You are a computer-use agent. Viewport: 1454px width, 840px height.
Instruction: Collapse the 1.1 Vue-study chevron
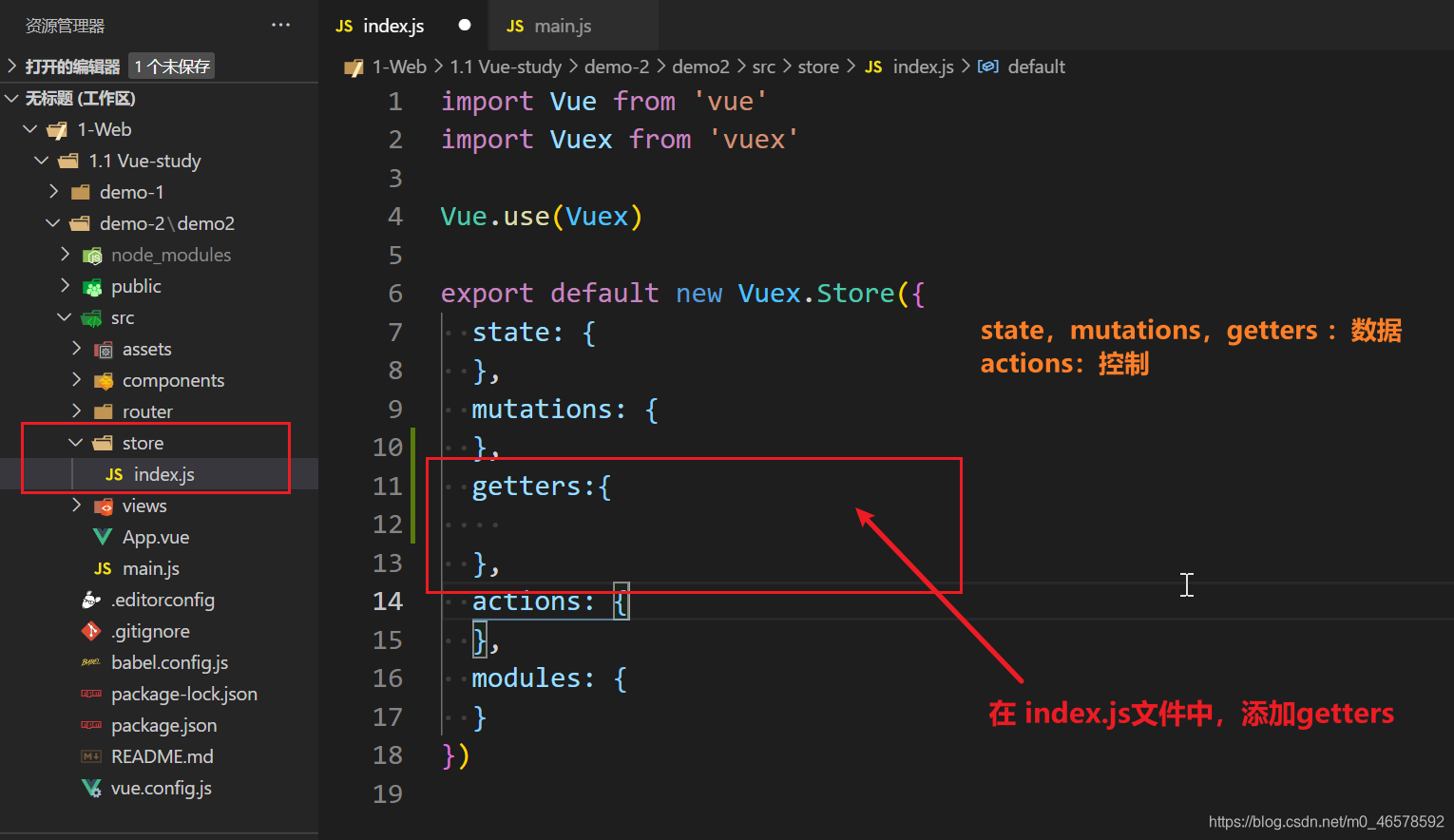tap(42, 161)
